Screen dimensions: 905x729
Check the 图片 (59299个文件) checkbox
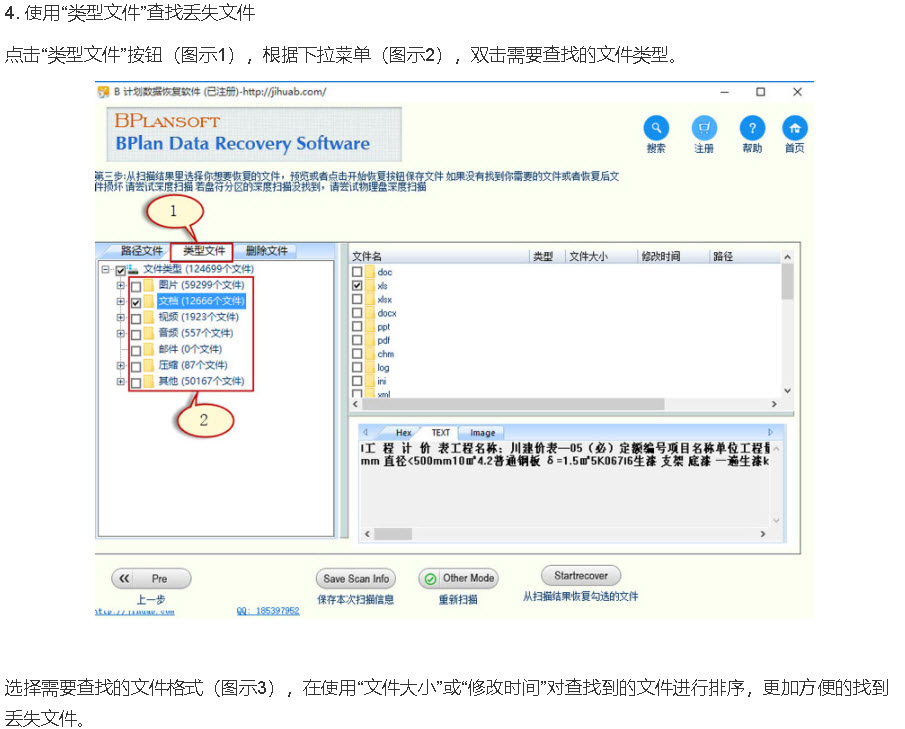(x=136, y=287)
